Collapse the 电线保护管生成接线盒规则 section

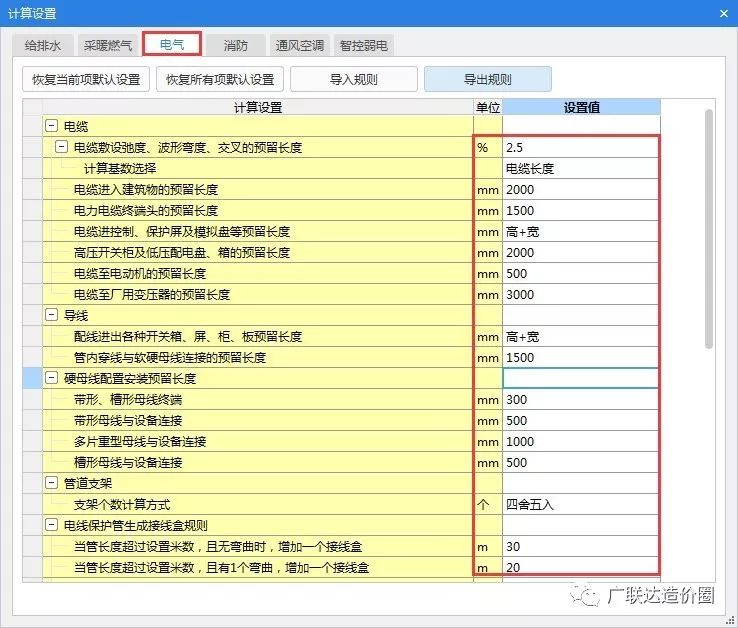pos(51,525)
